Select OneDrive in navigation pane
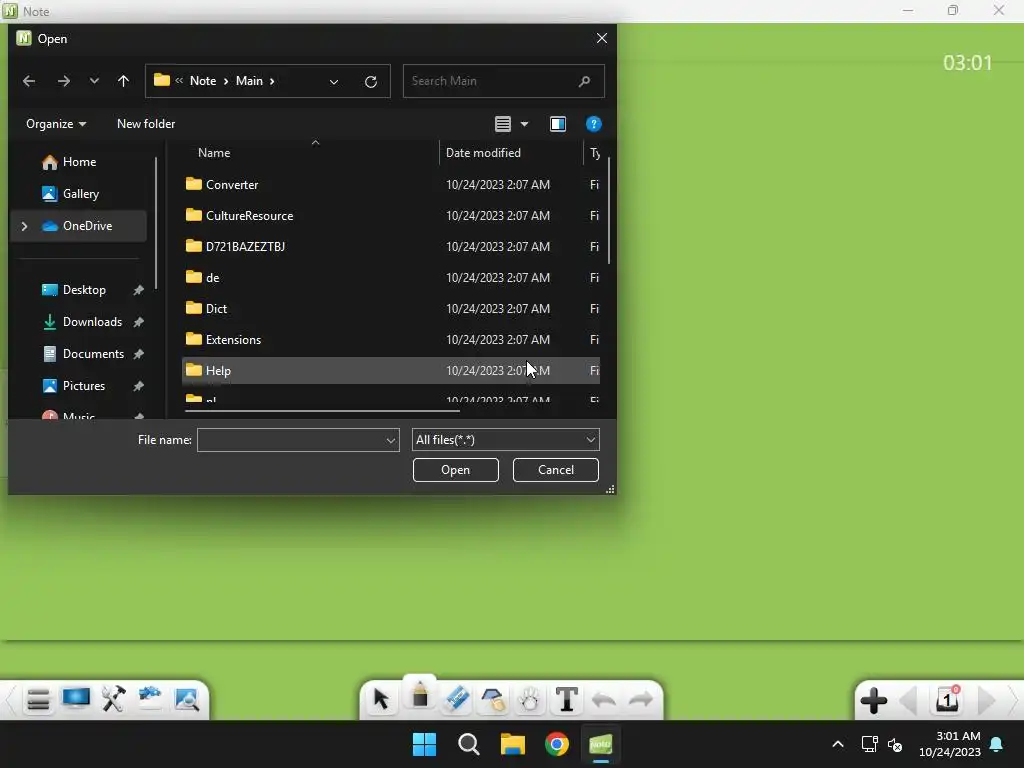Image resolution: width=1024 pixels, height=768 pixels. pos(78,226)
